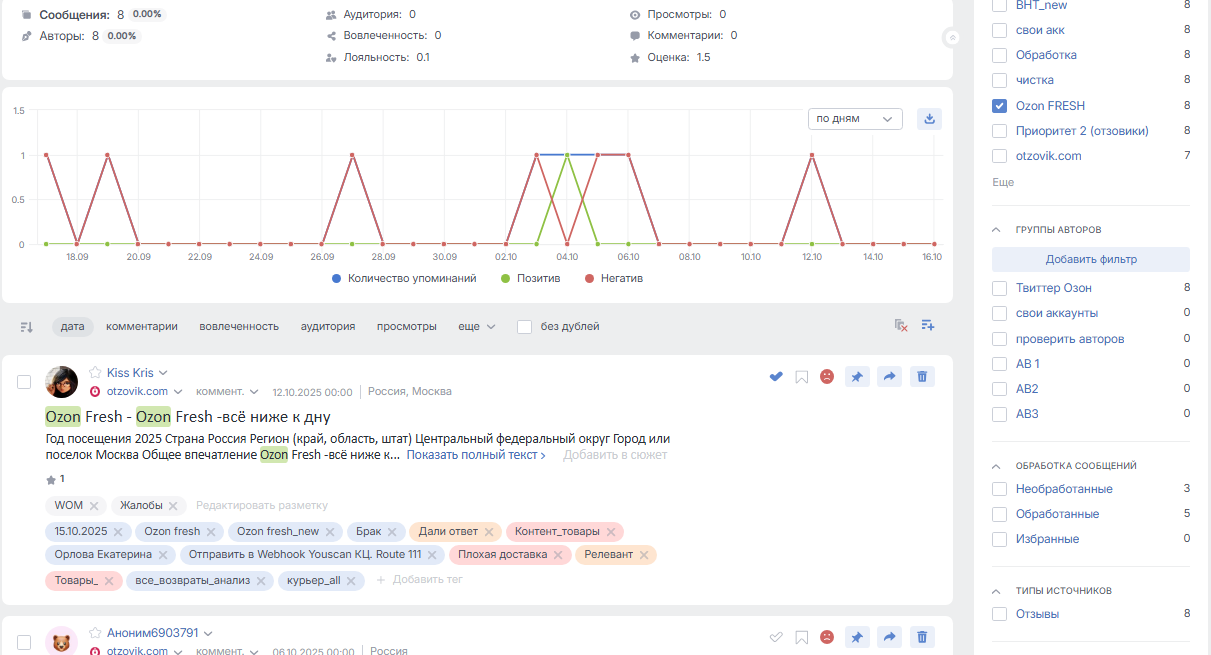Click the remove-tags-from-list icon above the posts

coord(901,326)
